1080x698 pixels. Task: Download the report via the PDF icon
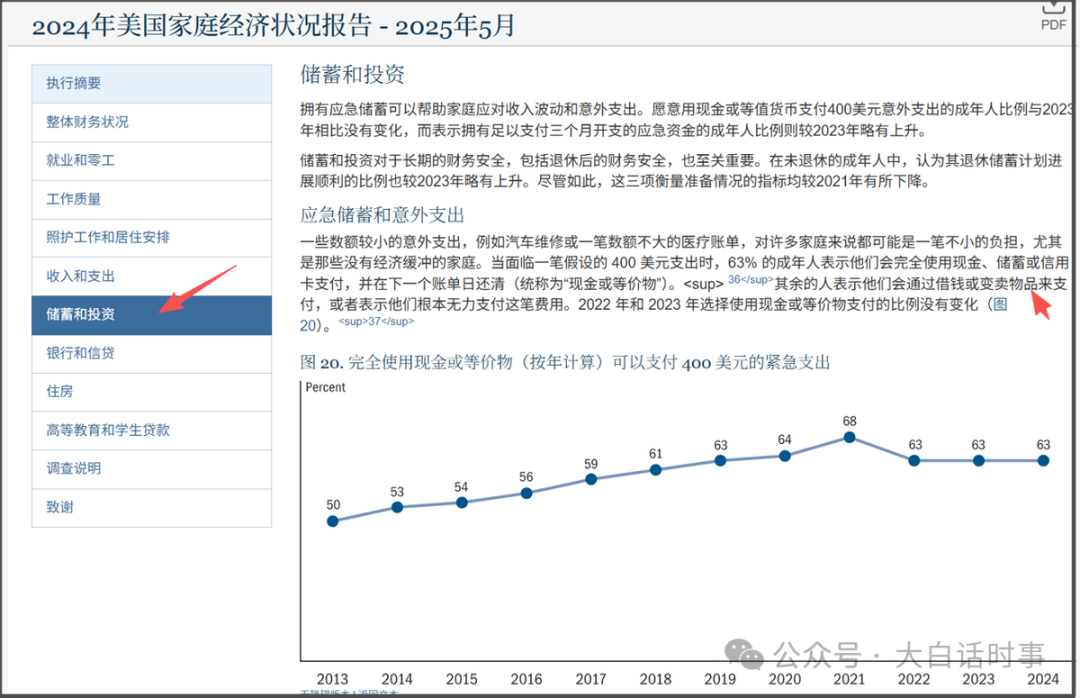pos(1053,17)
